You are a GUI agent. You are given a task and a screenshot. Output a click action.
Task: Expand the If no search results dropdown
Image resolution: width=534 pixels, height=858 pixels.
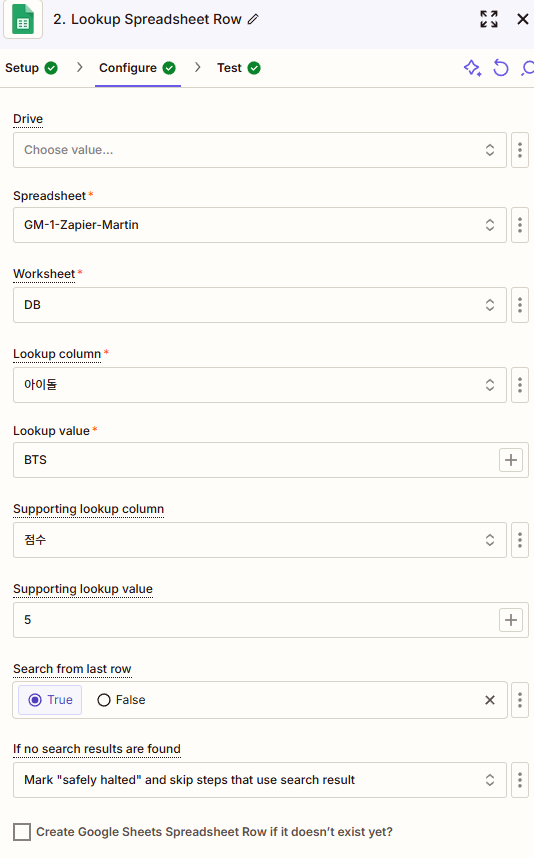pyautogui.click(x=259, y=780)
